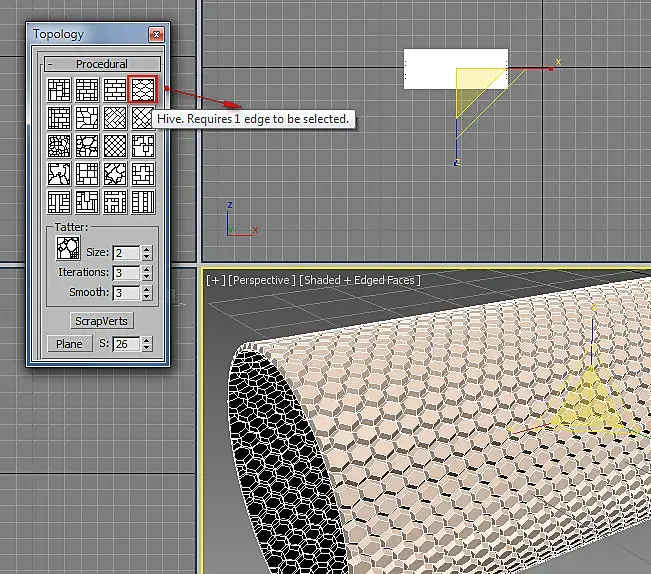Screen dimensions: 651x574
Task: Increase the Tatter Size spinner value
Action: 148,249
